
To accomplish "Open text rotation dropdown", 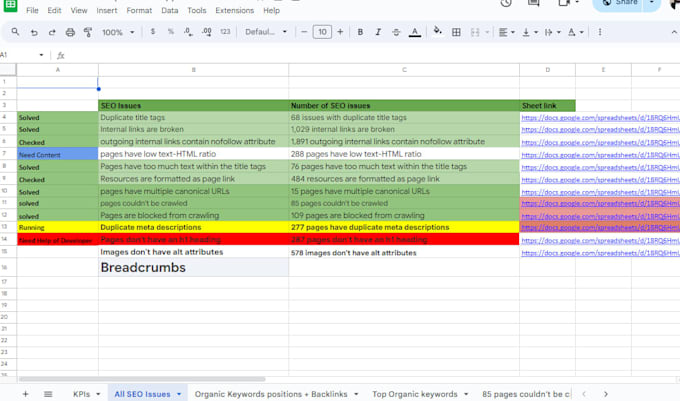I will 575,32.
